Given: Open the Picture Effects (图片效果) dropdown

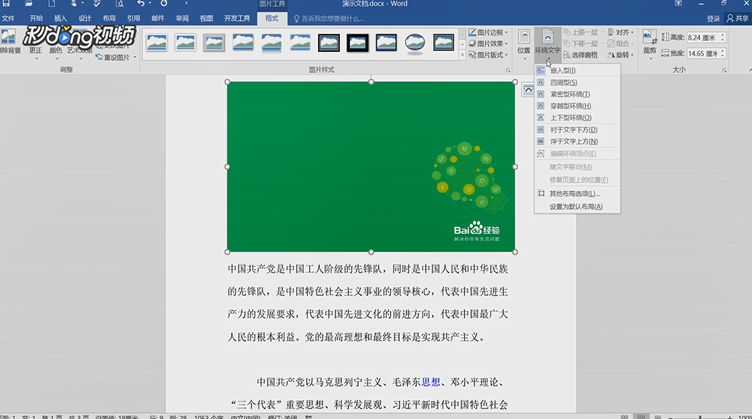Looking at the screenshot, I should pyautogui.click(x=488, y=44).
